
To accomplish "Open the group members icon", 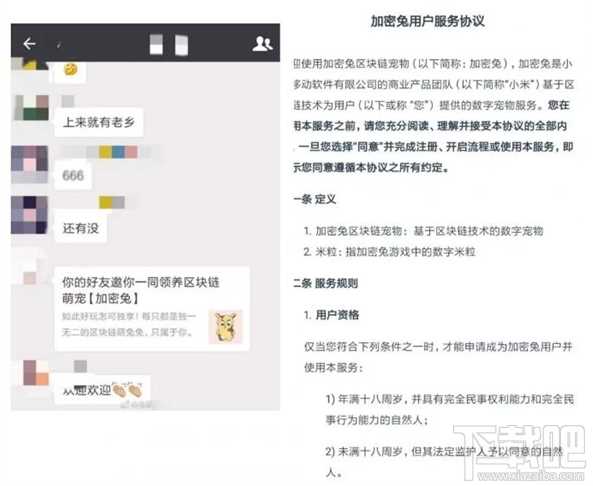I will [262, 44].
